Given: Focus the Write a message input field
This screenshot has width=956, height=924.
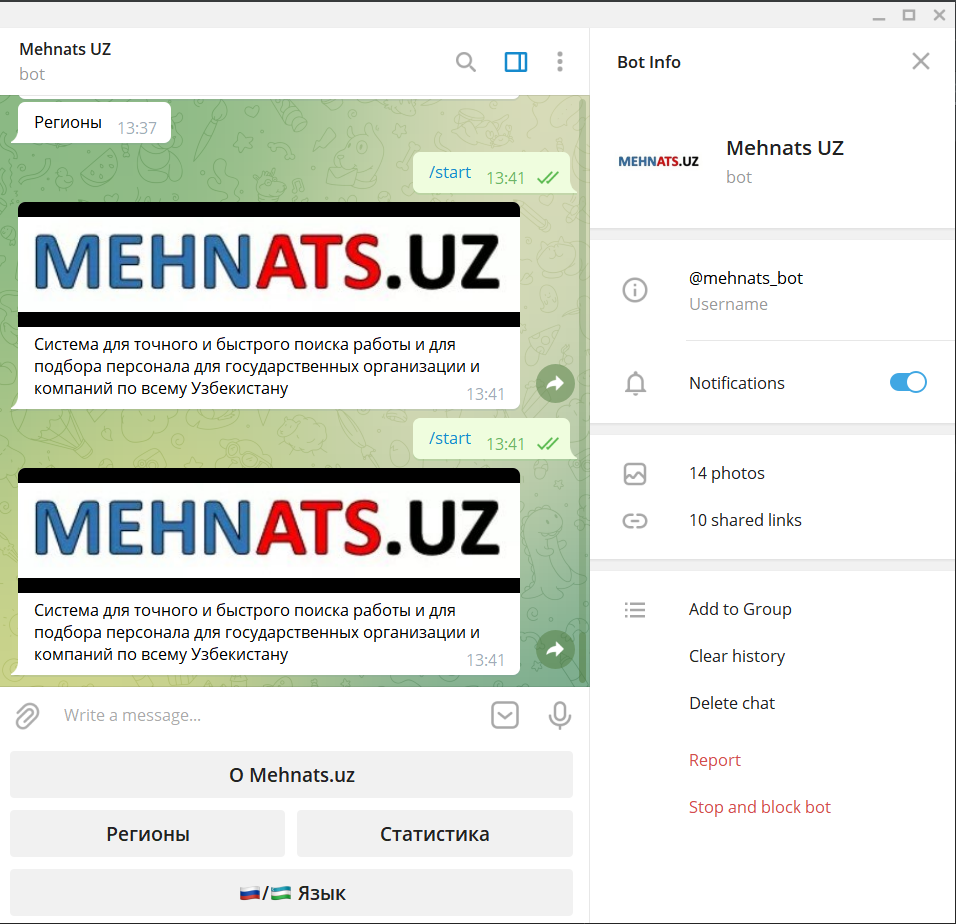Looking at the screenshot, I should 268,715.
